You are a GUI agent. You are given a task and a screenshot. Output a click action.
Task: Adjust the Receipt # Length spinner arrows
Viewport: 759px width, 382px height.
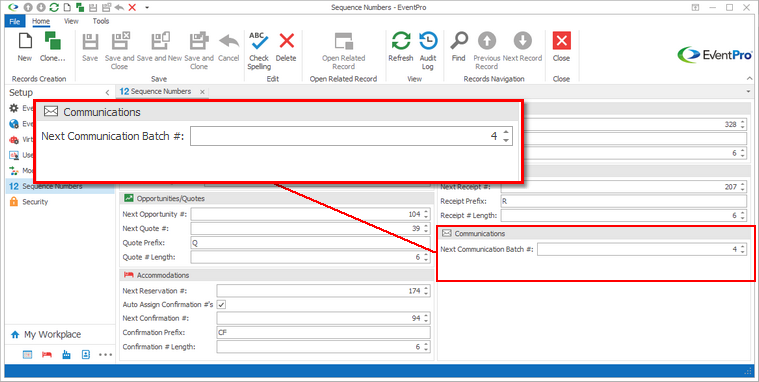click(x=743, y=215)
